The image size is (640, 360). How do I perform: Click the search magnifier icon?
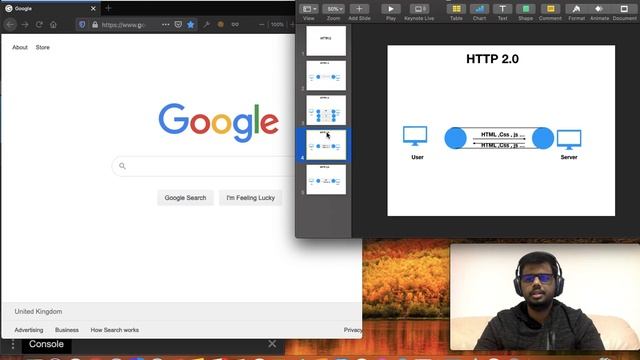pyautogui.click(x=122, y=166)
